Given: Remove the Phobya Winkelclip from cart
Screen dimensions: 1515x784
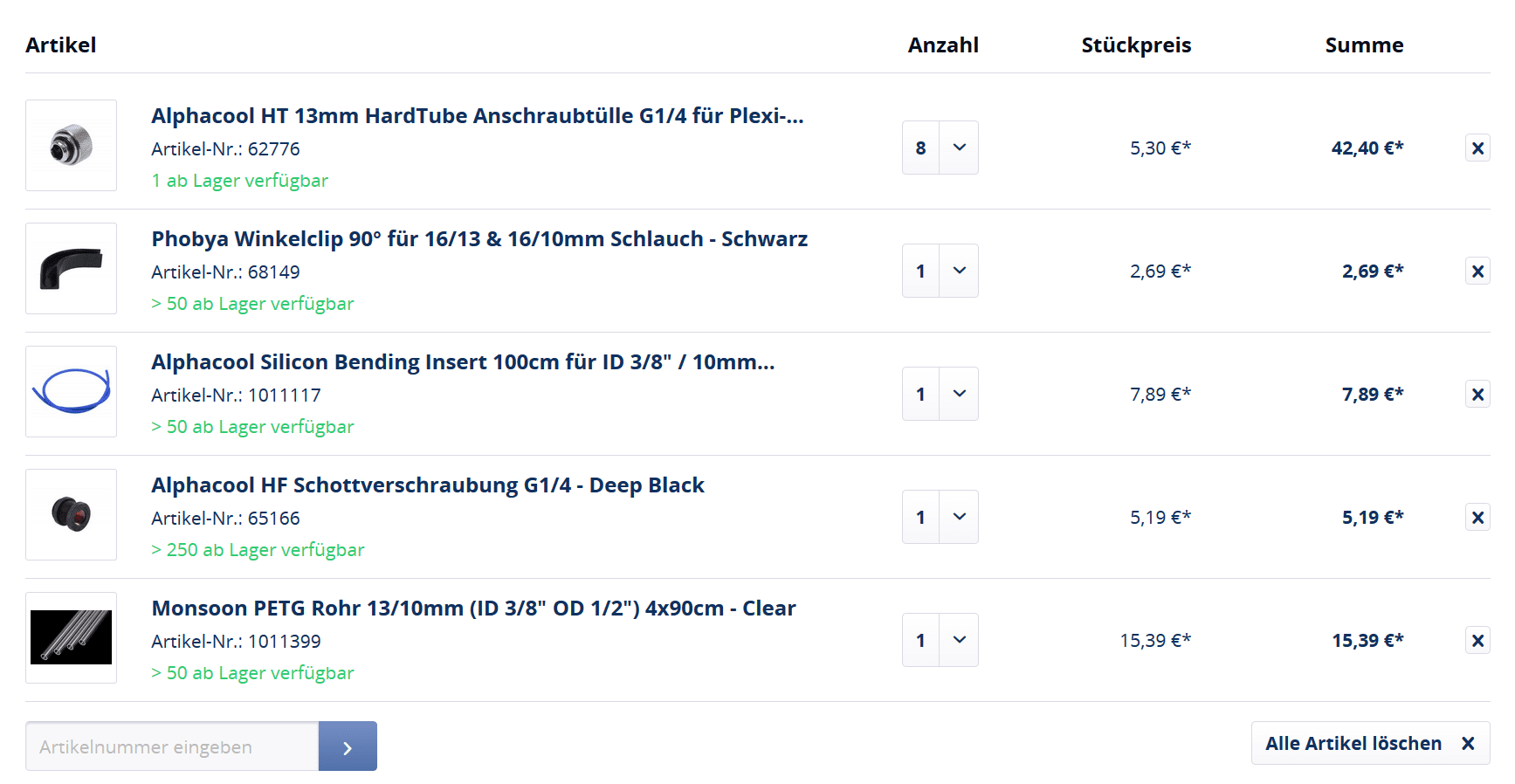Looking at the screenshot, I should pyautogui.click(x=1477, y=272).
